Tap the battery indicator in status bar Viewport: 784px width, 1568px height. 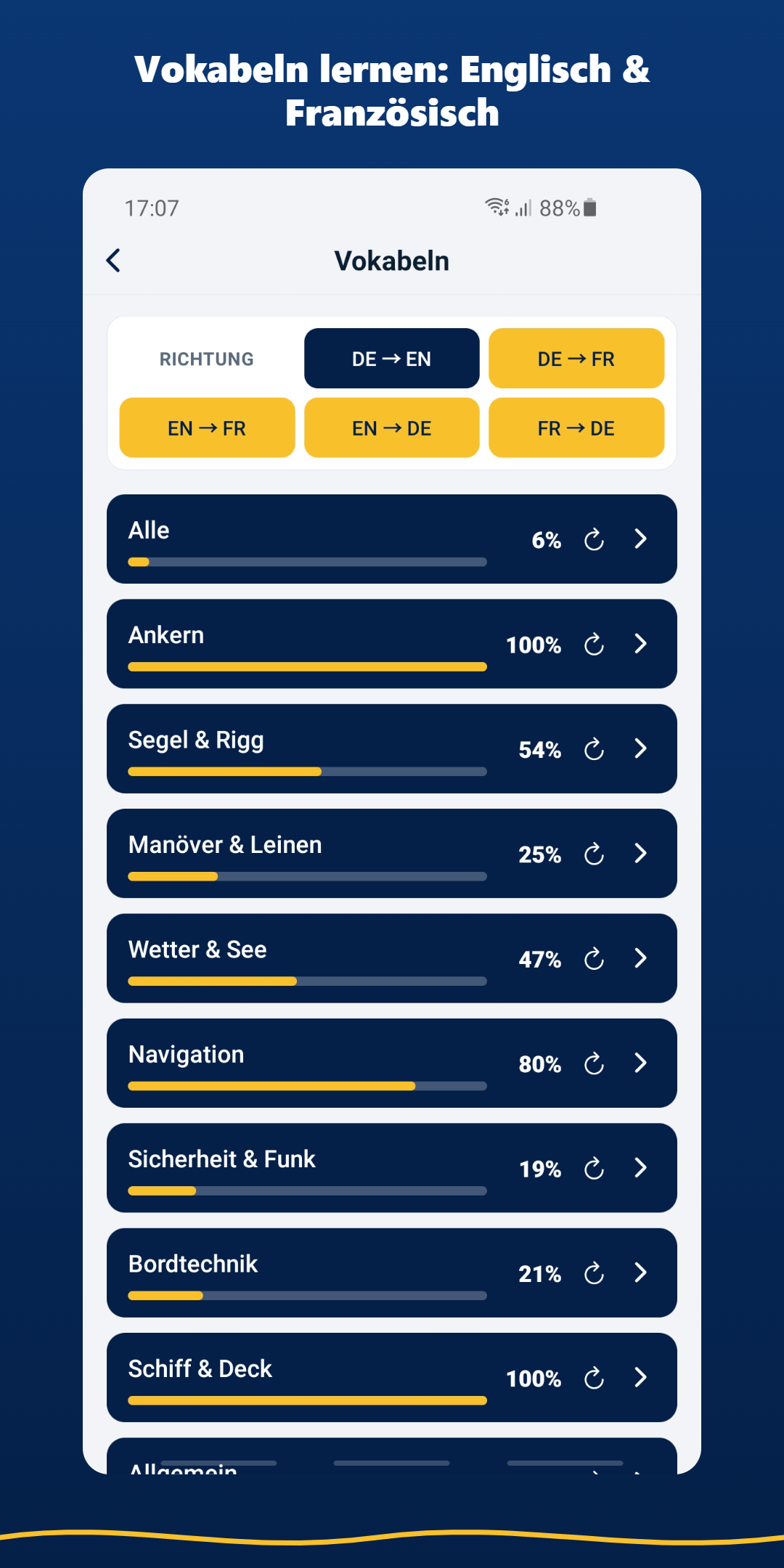(x=590, y=208)
